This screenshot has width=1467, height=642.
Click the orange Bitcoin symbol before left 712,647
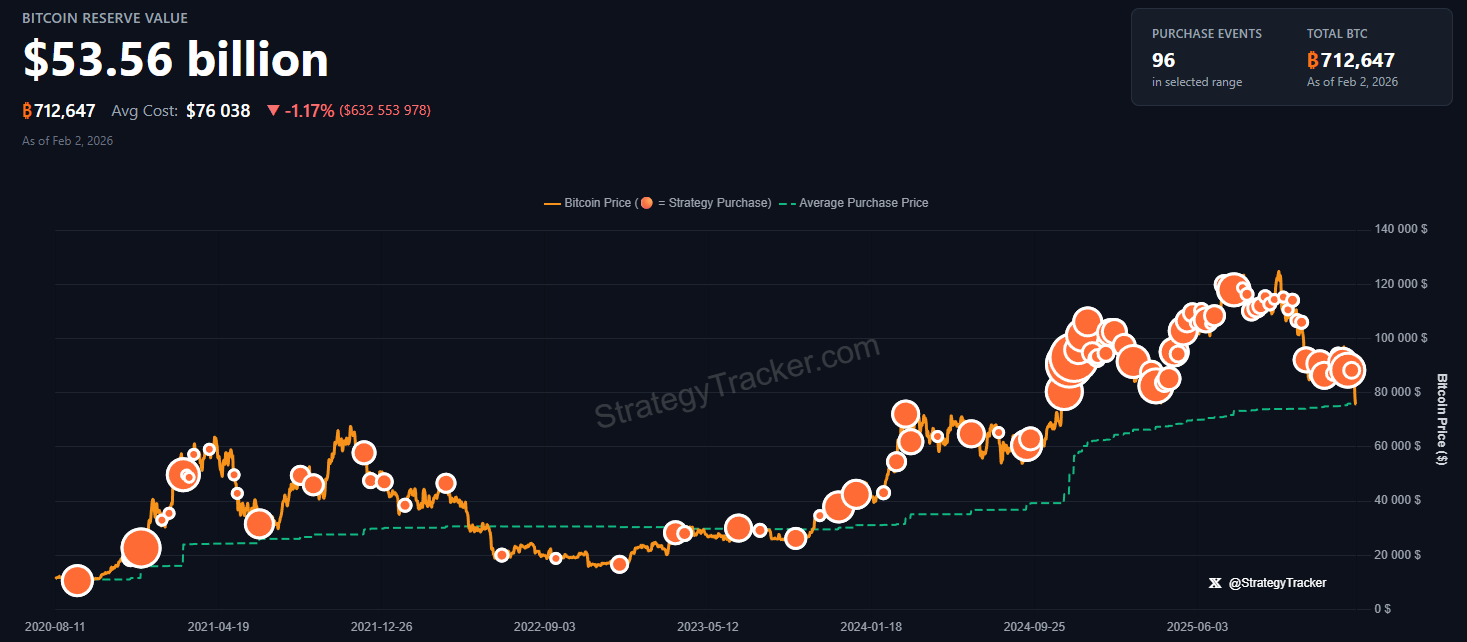[x=28, y=111]
